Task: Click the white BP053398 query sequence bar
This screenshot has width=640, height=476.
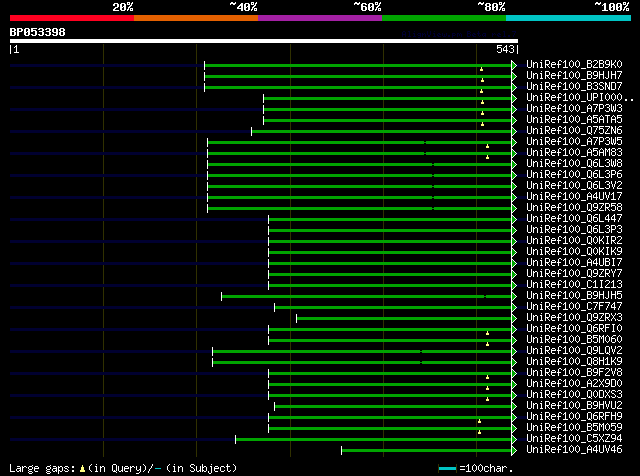Action: coord(264,41)
